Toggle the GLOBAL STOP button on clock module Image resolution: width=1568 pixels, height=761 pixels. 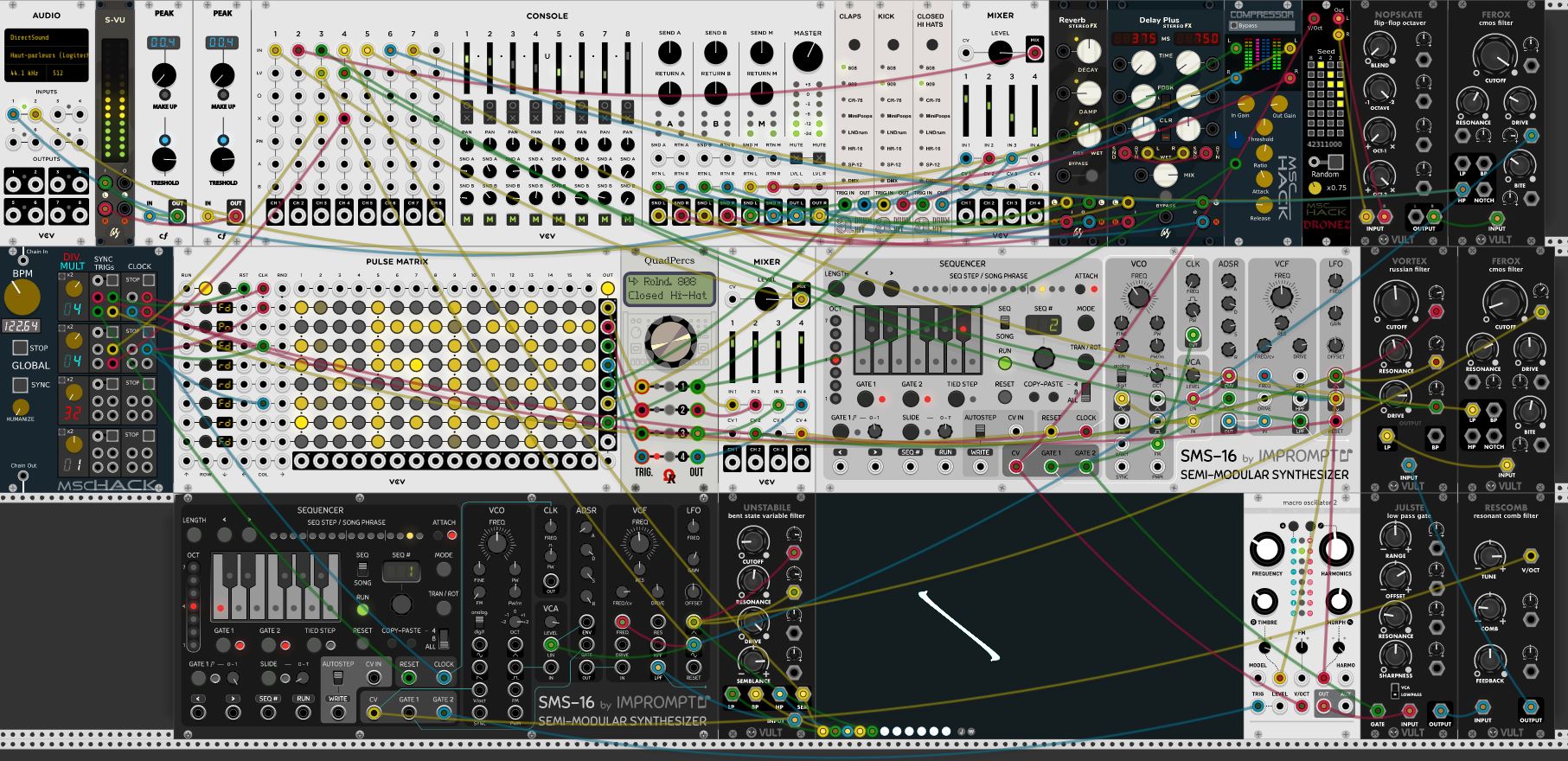tap(20, 348)
